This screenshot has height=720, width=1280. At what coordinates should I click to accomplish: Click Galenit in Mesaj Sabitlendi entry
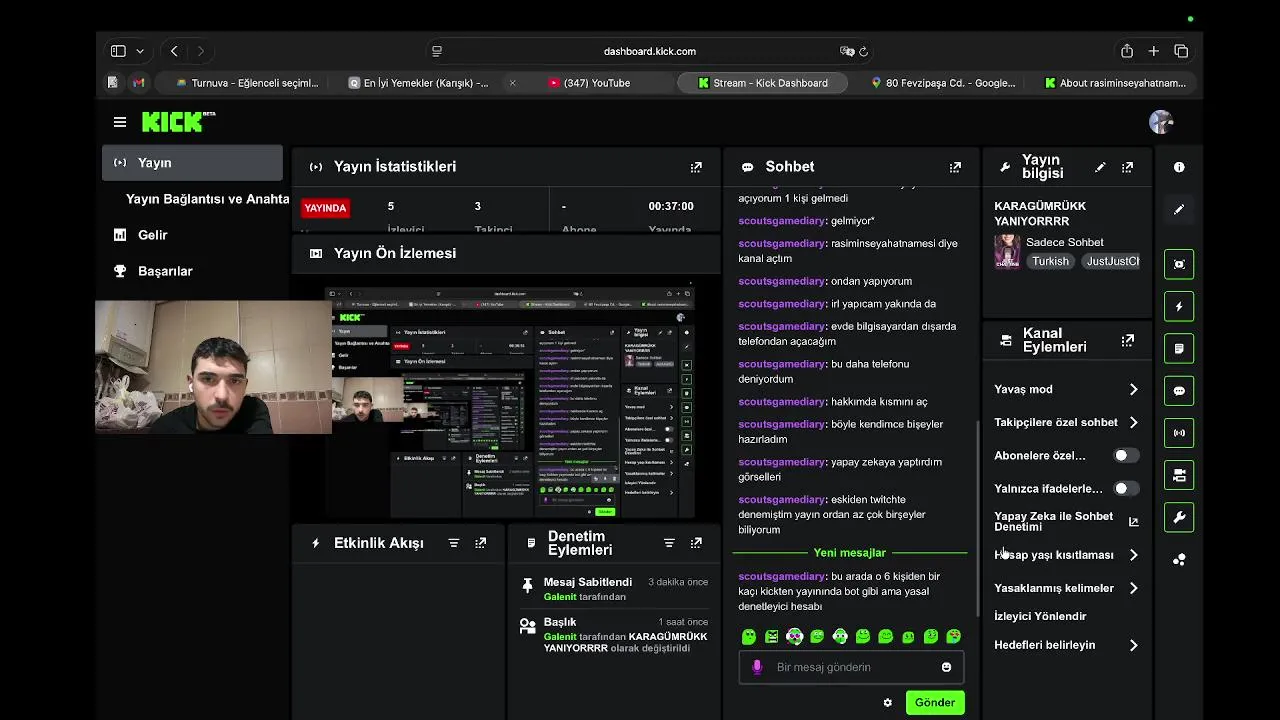(x=560, y=597)
